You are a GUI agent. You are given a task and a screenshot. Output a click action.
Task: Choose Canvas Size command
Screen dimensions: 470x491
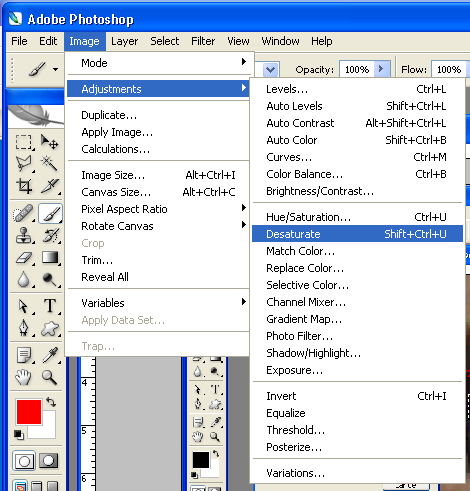tap(158, 192)
